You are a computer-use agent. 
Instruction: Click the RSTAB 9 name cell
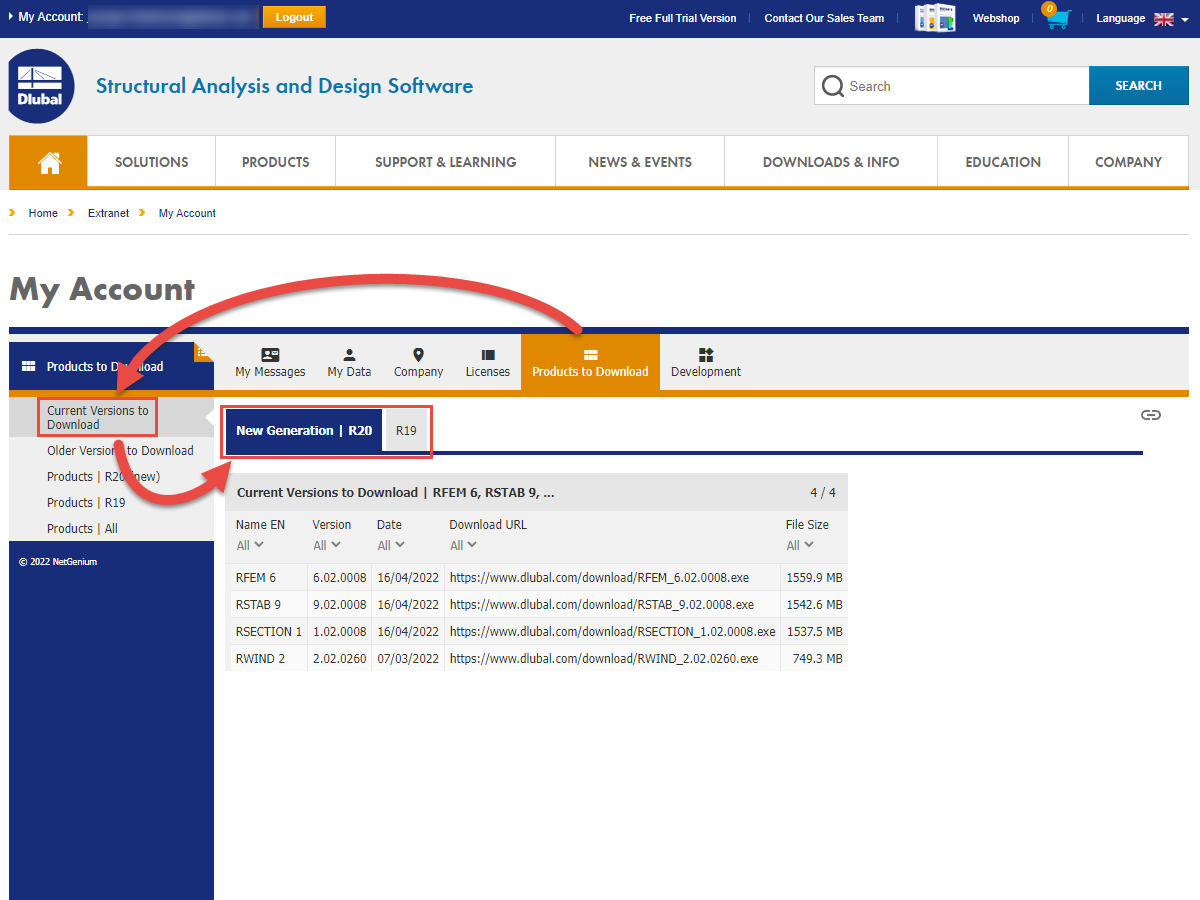258,605
